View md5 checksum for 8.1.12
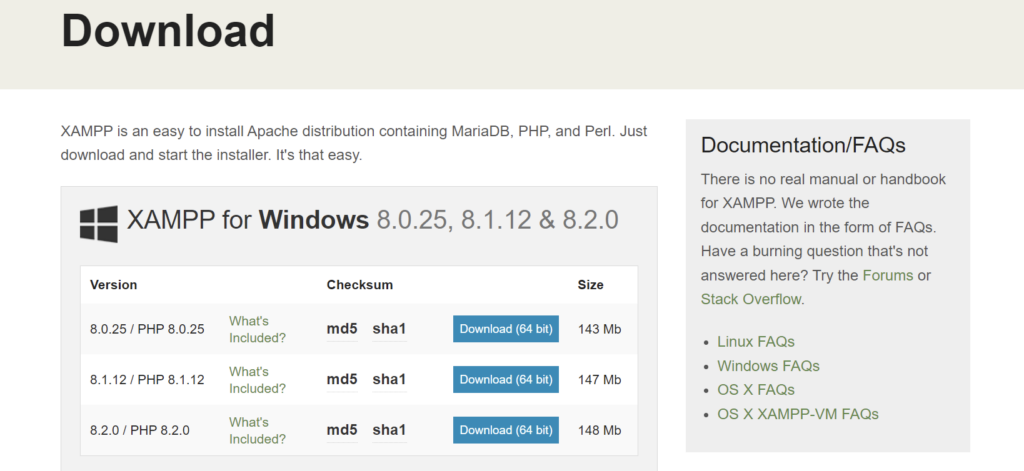This screenshot has height=471, width=1024. point(342,380)
